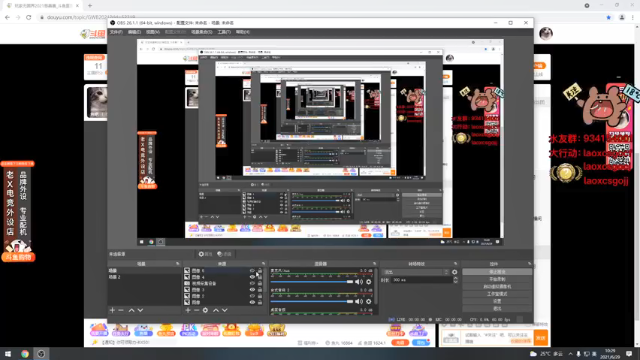Toggle lock on source 图像 4
The width and height of the screenshot is (640, 360).
click(x=260, y=277)
